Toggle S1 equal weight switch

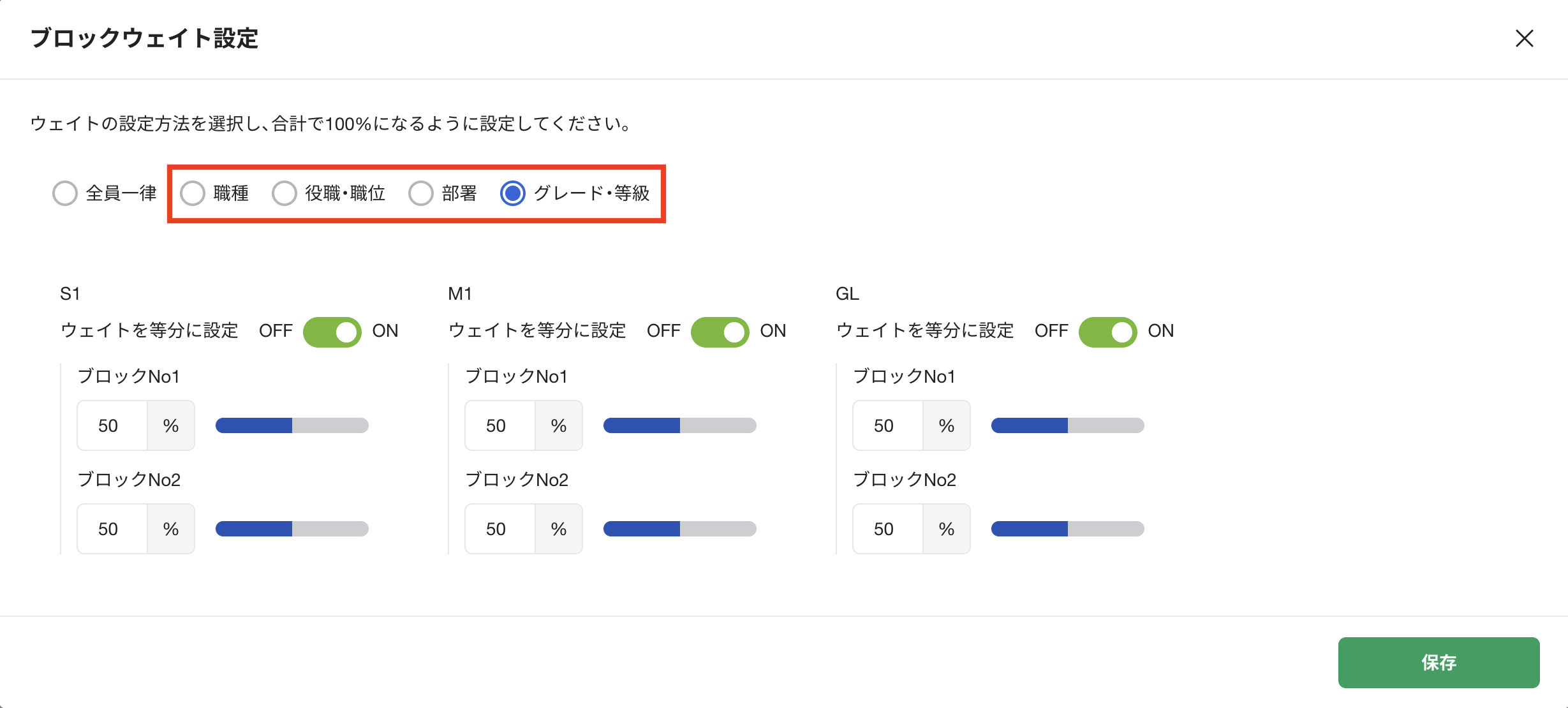pyautogui.click(x=332, y=332)
